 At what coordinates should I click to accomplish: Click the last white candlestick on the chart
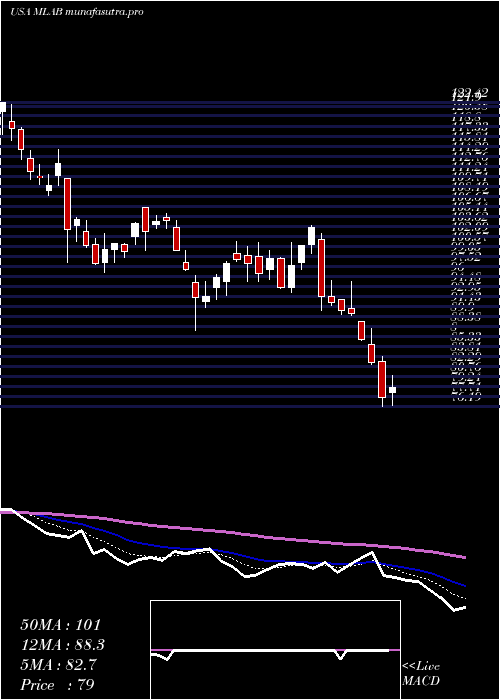click(392, 390)
